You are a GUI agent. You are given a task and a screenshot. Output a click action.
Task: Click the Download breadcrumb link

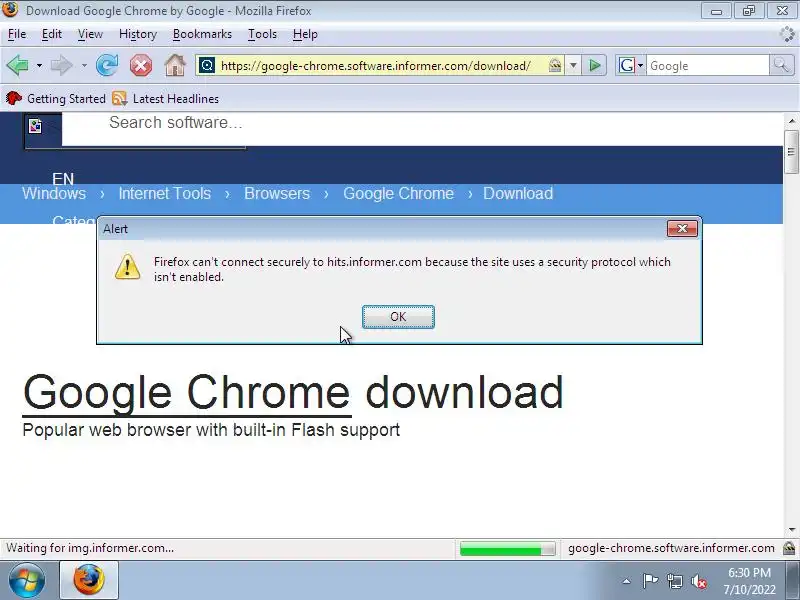coord(518,193)
